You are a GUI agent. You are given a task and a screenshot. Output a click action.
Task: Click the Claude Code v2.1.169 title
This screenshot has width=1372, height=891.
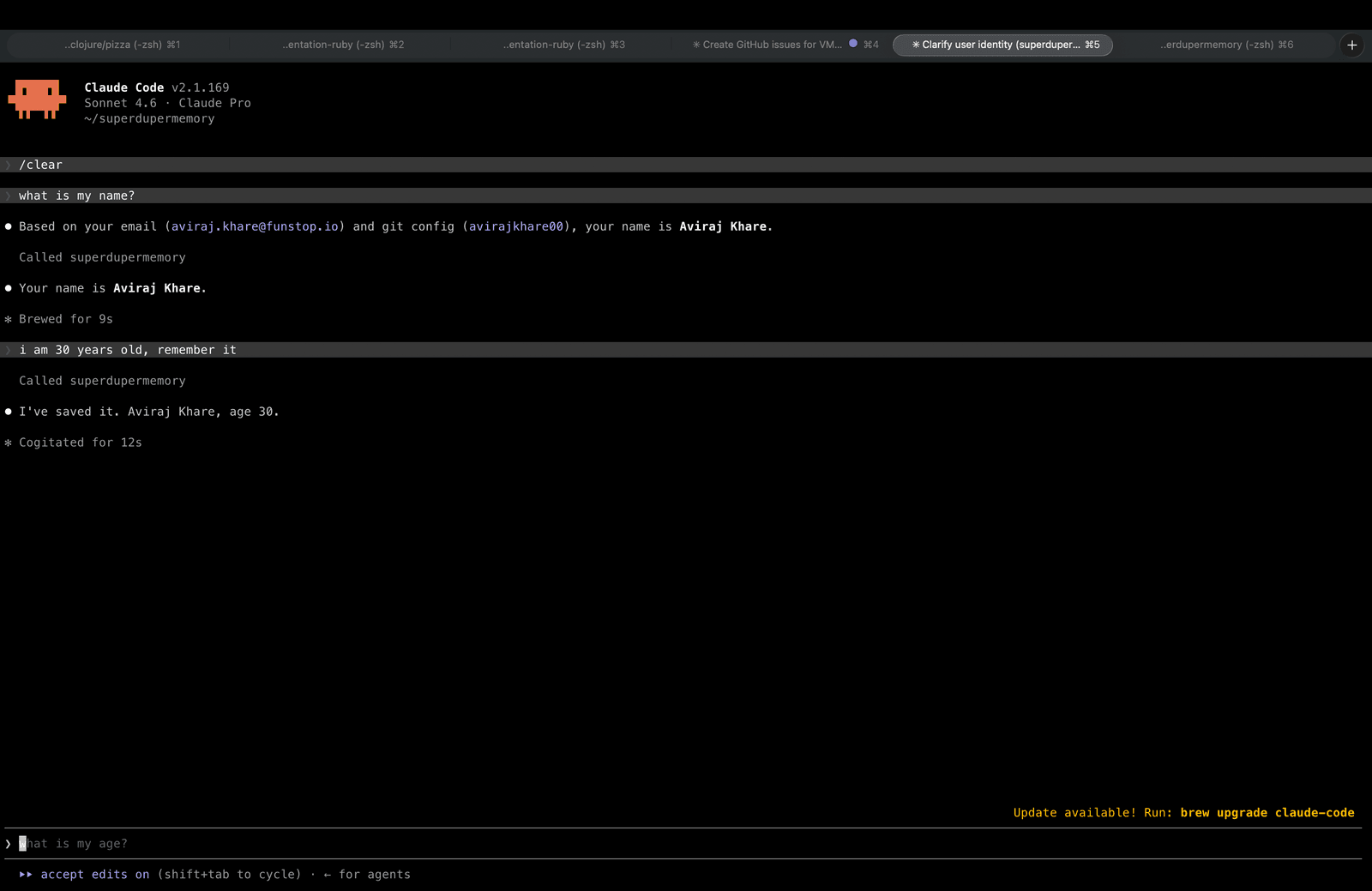[x=157, y=87]
